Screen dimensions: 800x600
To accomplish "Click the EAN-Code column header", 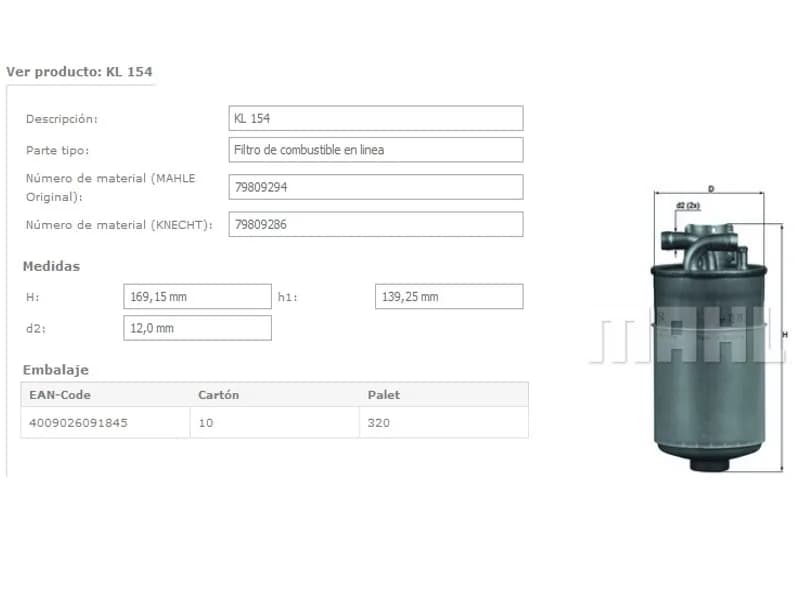I will point(60,395).
